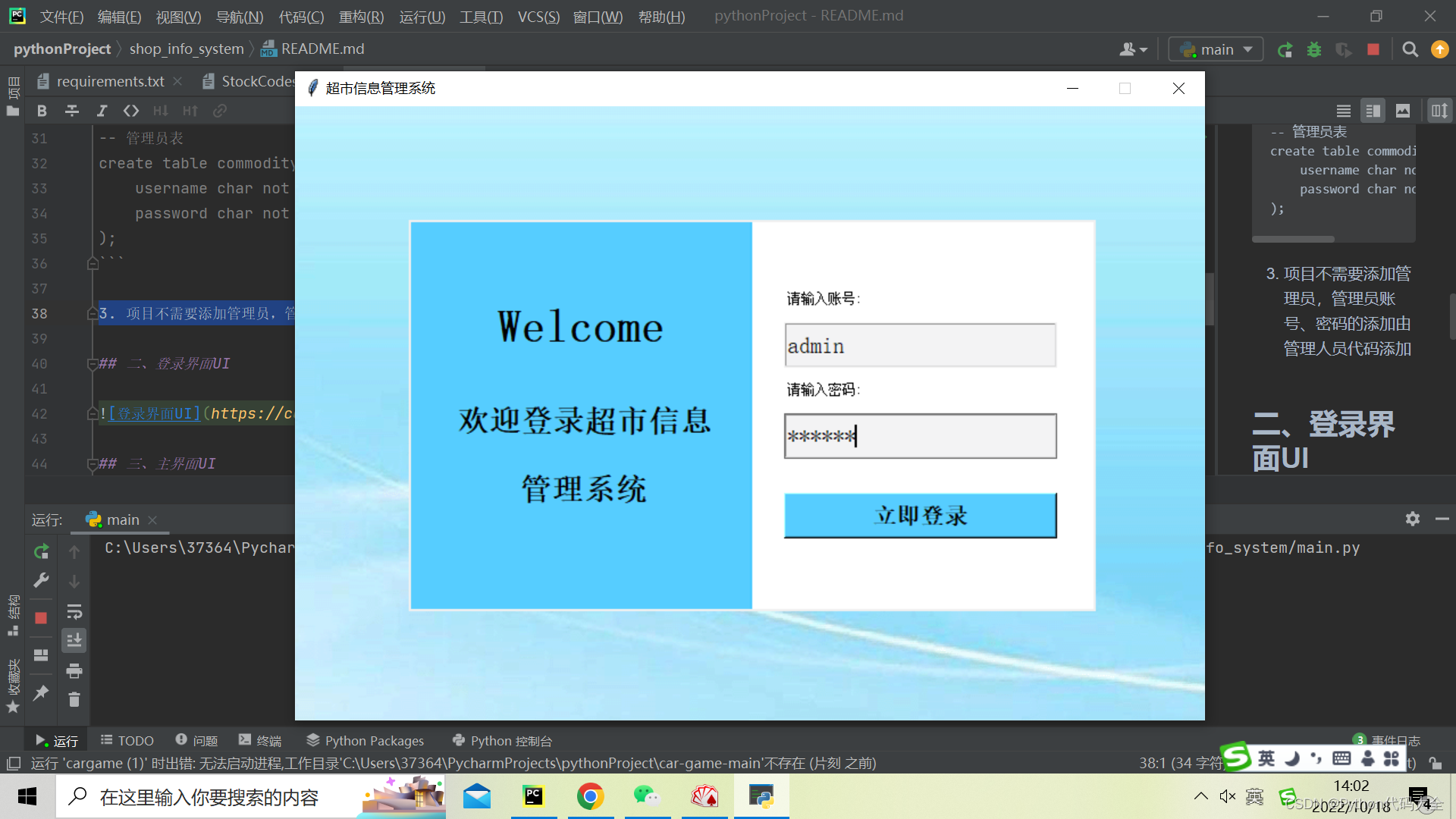Click the password input field
The image size is (1456, 819).
point(920,436)
